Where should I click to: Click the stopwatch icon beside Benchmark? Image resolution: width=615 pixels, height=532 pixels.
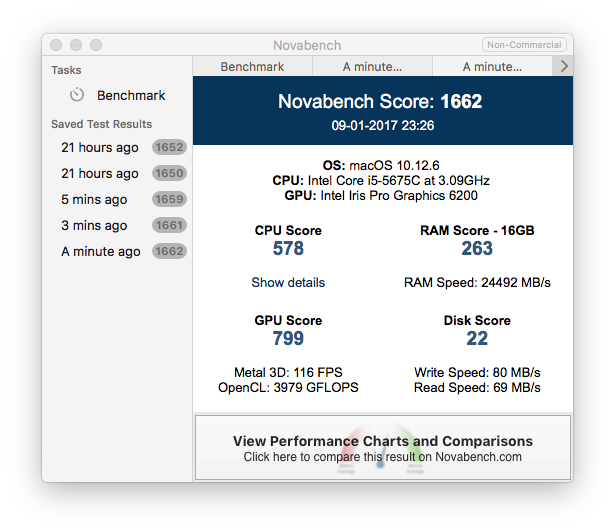tap(77, 95)
